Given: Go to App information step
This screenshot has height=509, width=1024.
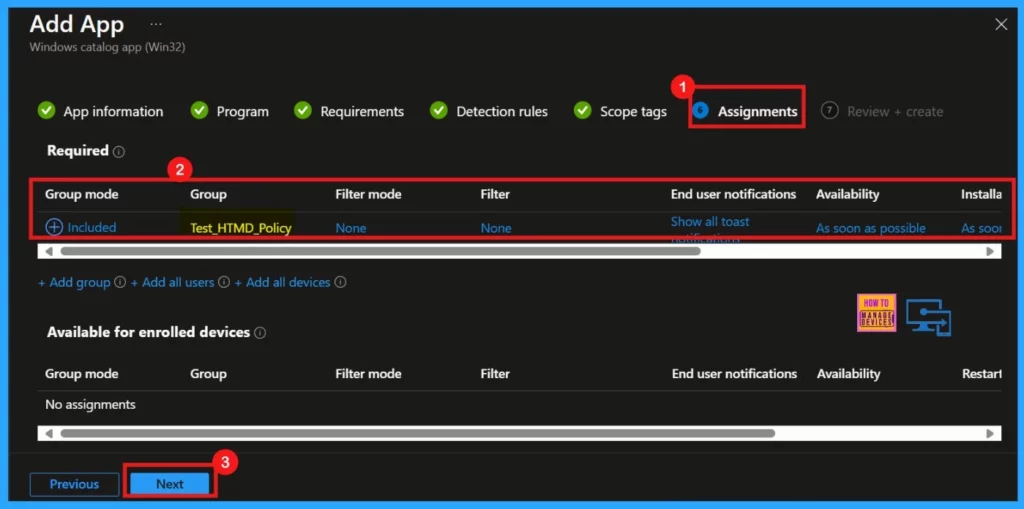Looking at the screenshot, I should (x=101, y=112).
